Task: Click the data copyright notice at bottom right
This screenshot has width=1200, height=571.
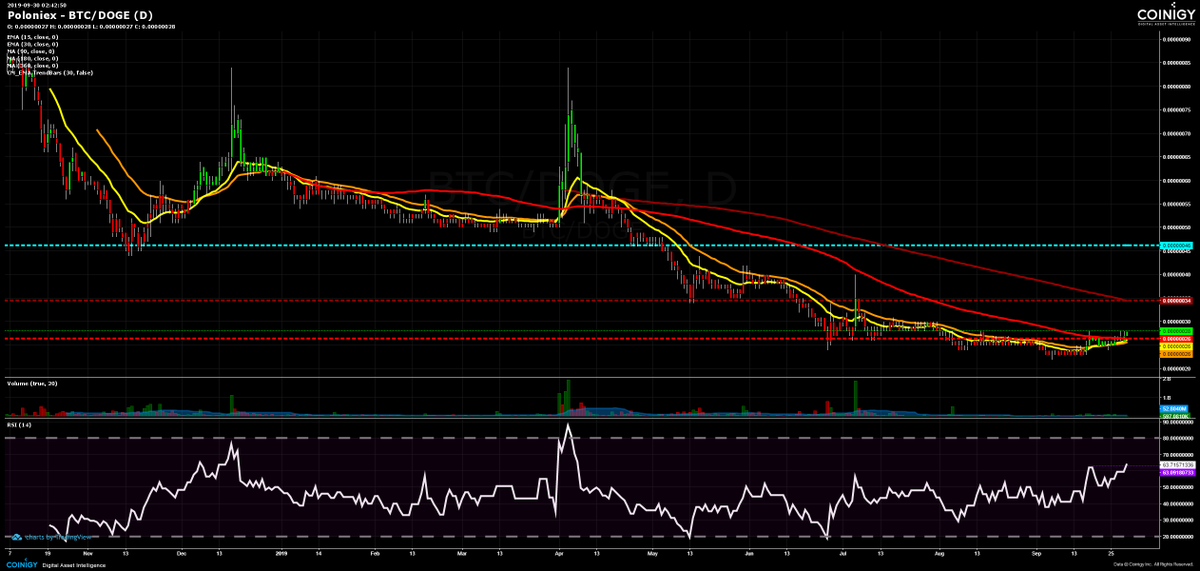Action: tap(1153, 564)
